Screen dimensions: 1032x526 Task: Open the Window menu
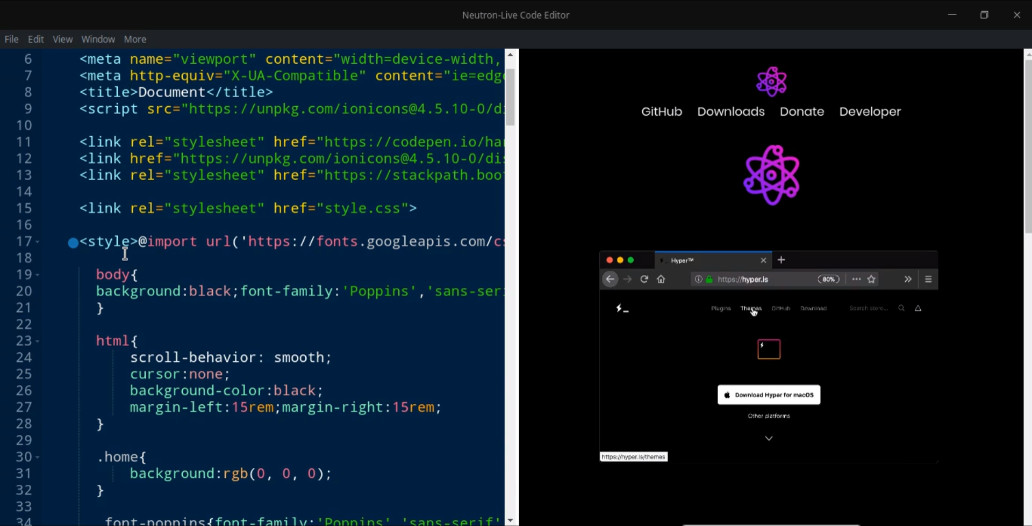point(98,39)
